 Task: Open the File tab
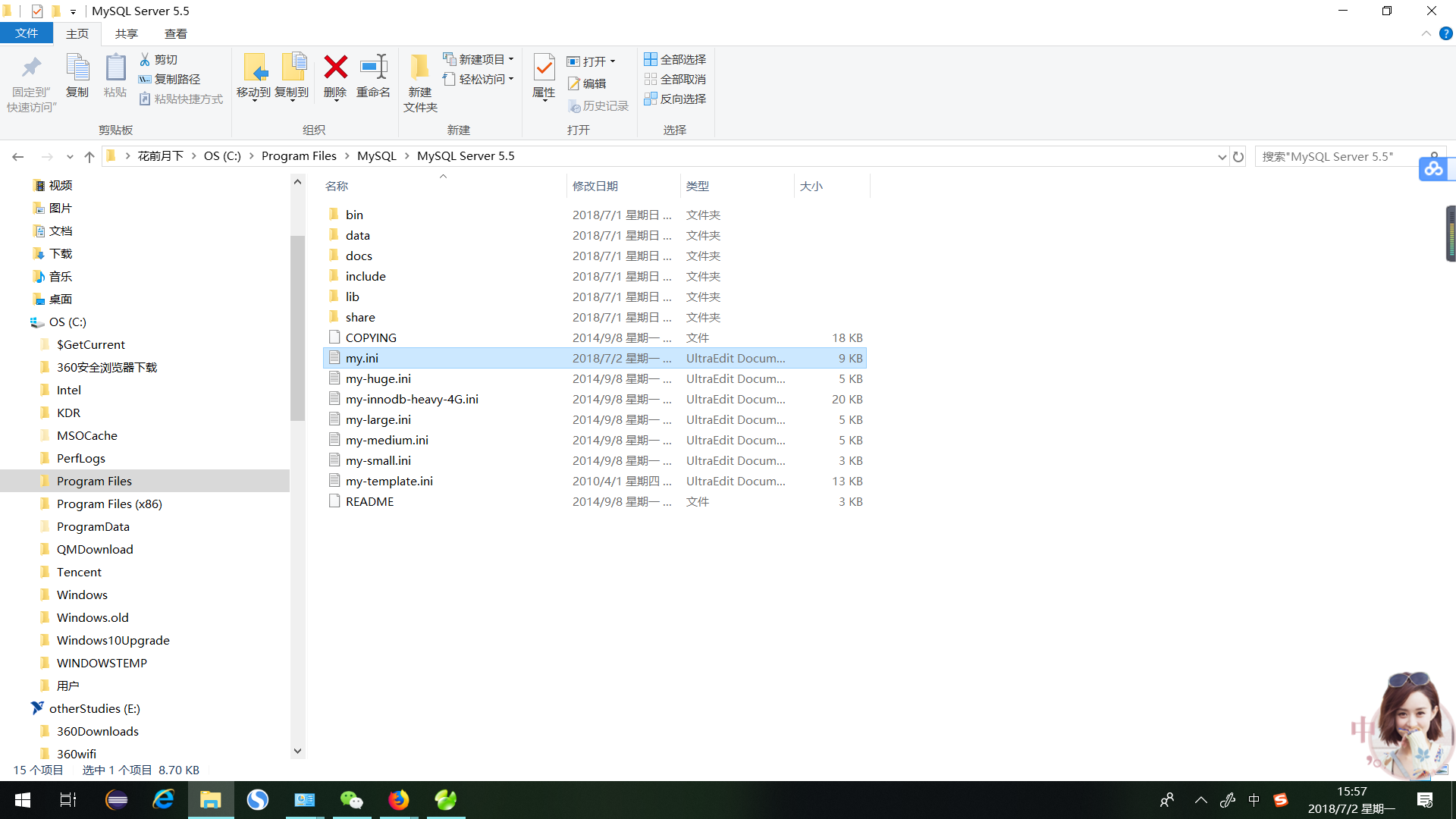click(27, 33)
